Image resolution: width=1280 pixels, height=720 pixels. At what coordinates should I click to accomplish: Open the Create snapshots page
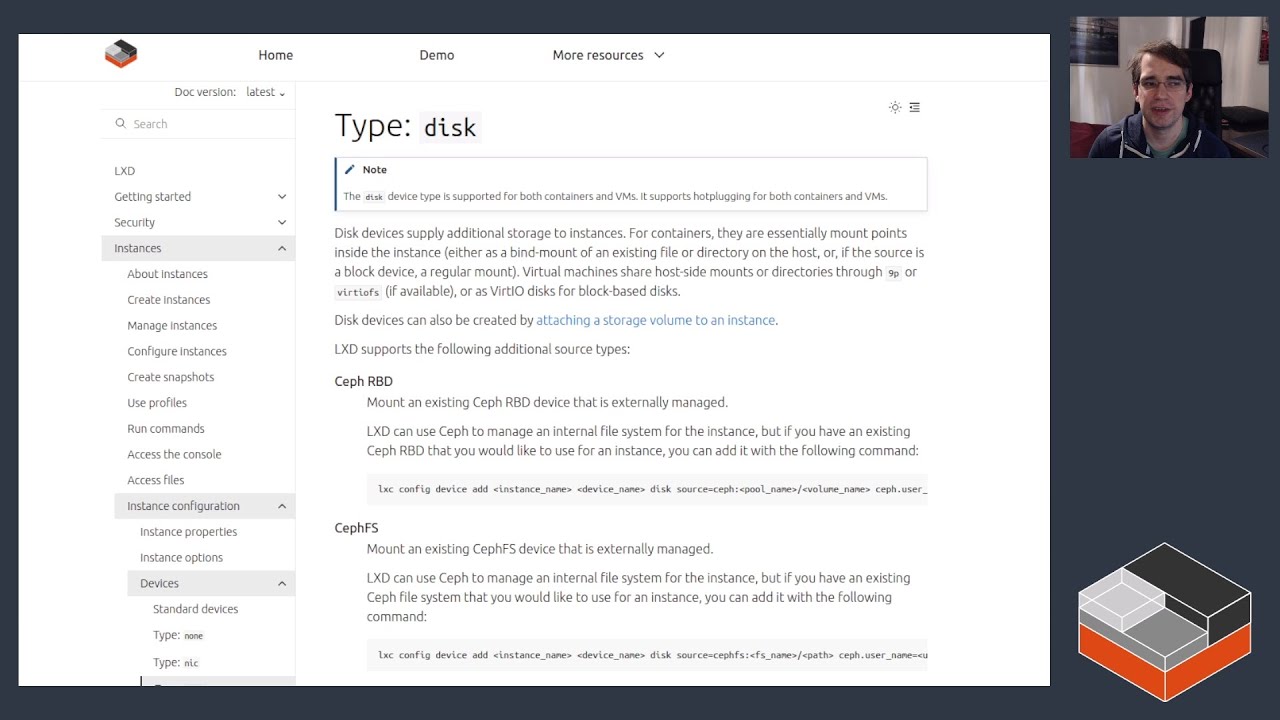click(x=170, y=377)
